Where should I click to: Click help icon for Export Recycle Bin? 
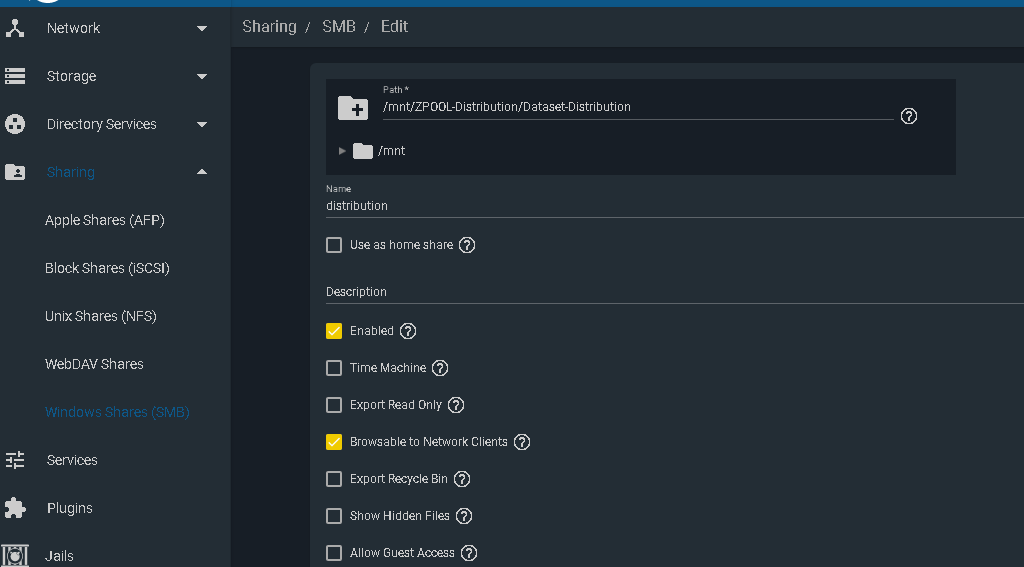[x=462, y=479]
